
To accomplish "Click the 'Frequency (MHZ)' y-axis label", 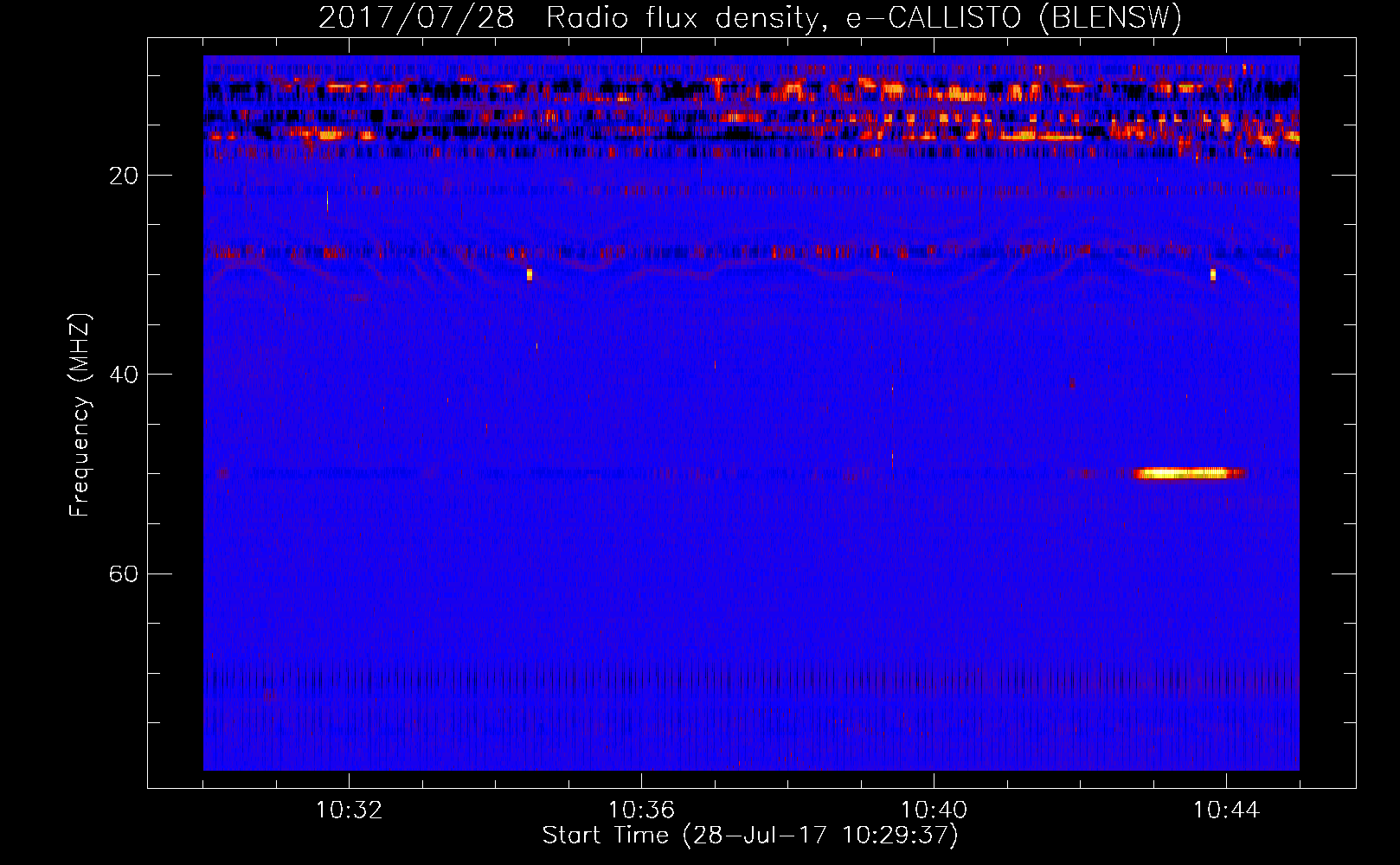I will click(x=80, y=415).
